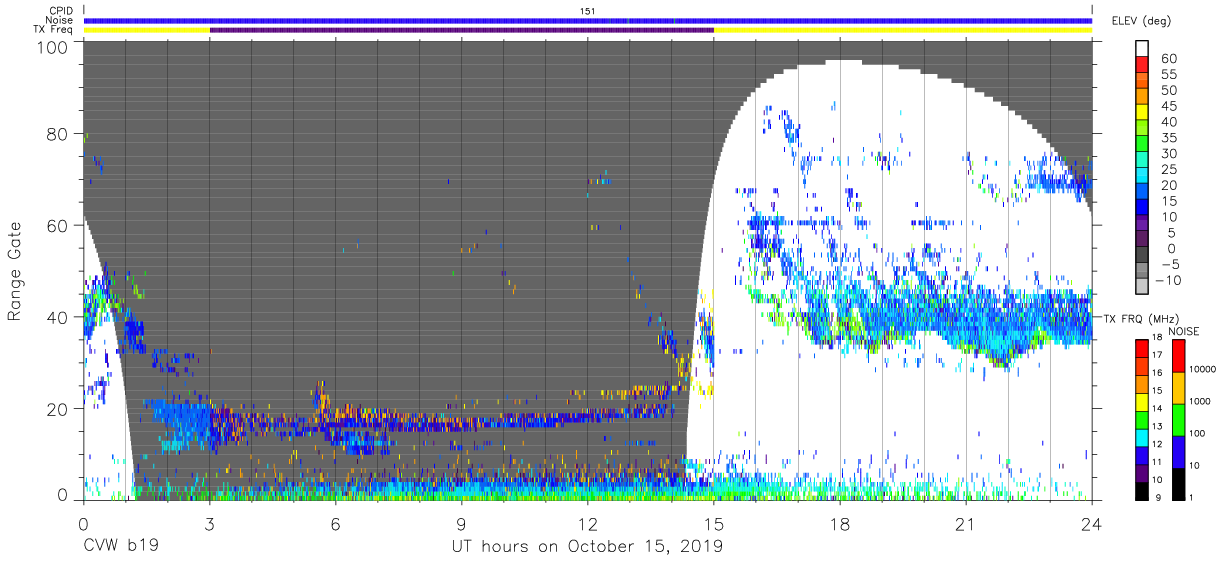Click the UT hour tick label 12
Viewport: 1228px width, 567px height.
pyautogui.click(x=587, y=523)
